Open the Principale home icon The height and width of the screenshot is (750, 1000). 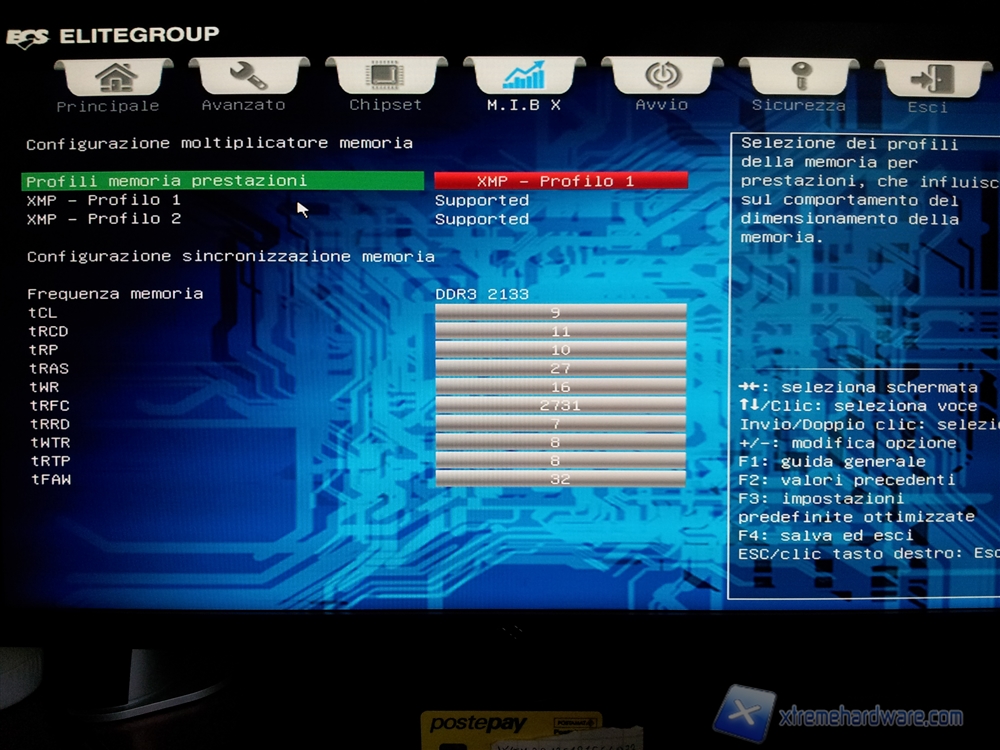click(x=113, y=77)
